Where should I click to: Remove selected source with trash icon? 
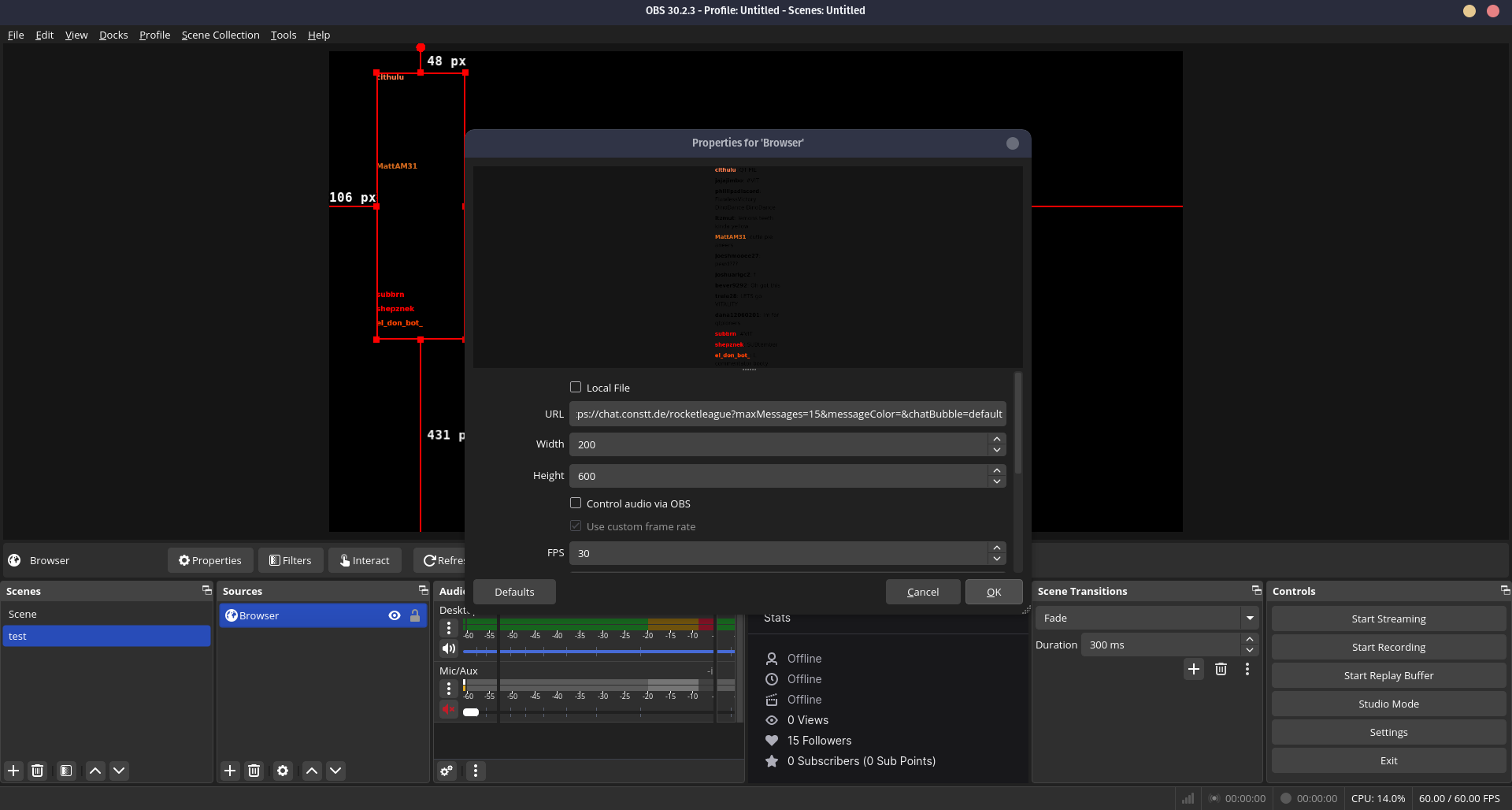254,771
